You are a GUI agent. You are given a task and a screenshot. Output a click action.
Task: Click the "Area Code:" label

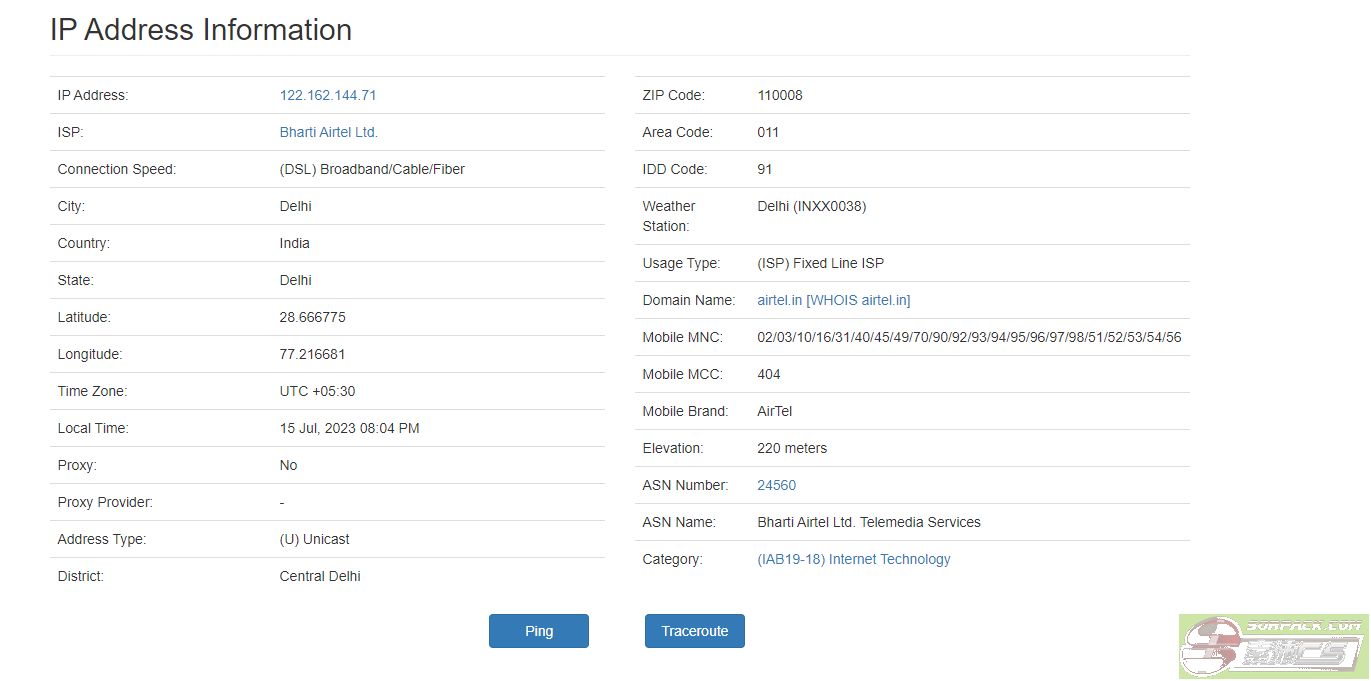pos(678,132)
